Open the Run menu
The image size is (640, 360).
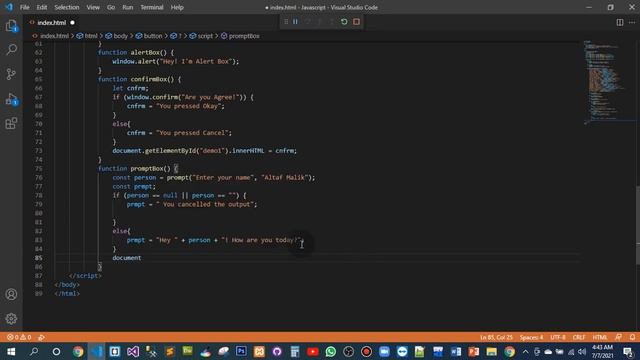coord(128,7)
